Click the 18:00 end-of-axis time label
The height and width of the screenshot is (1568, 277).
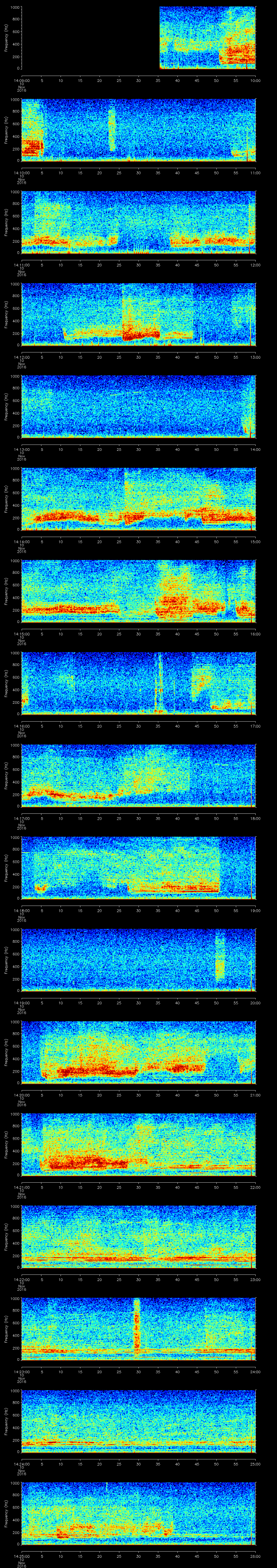coord(256,818)
